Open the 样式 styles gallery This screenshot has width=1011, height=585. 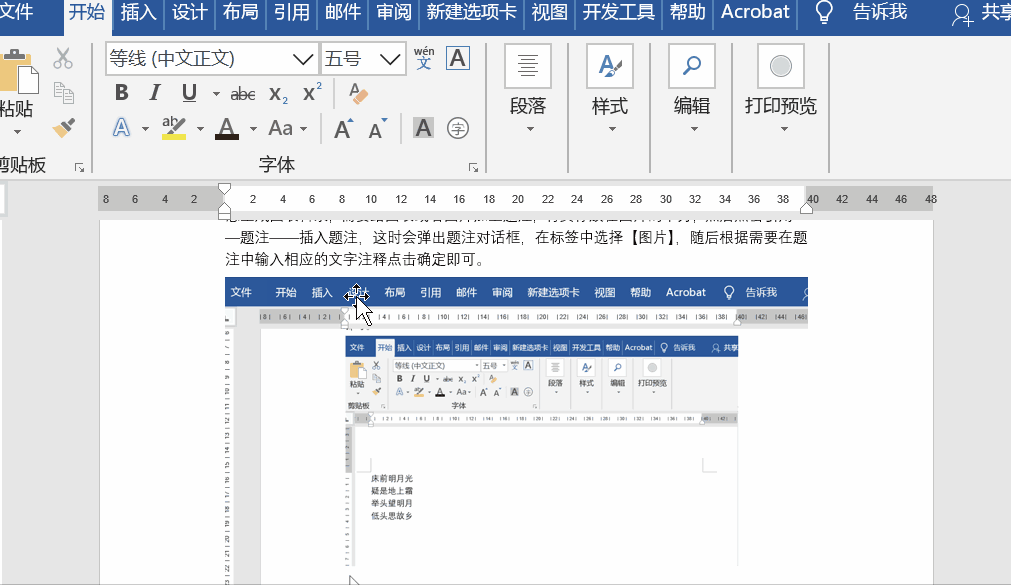pyautogui.click(x=610, y=88)
